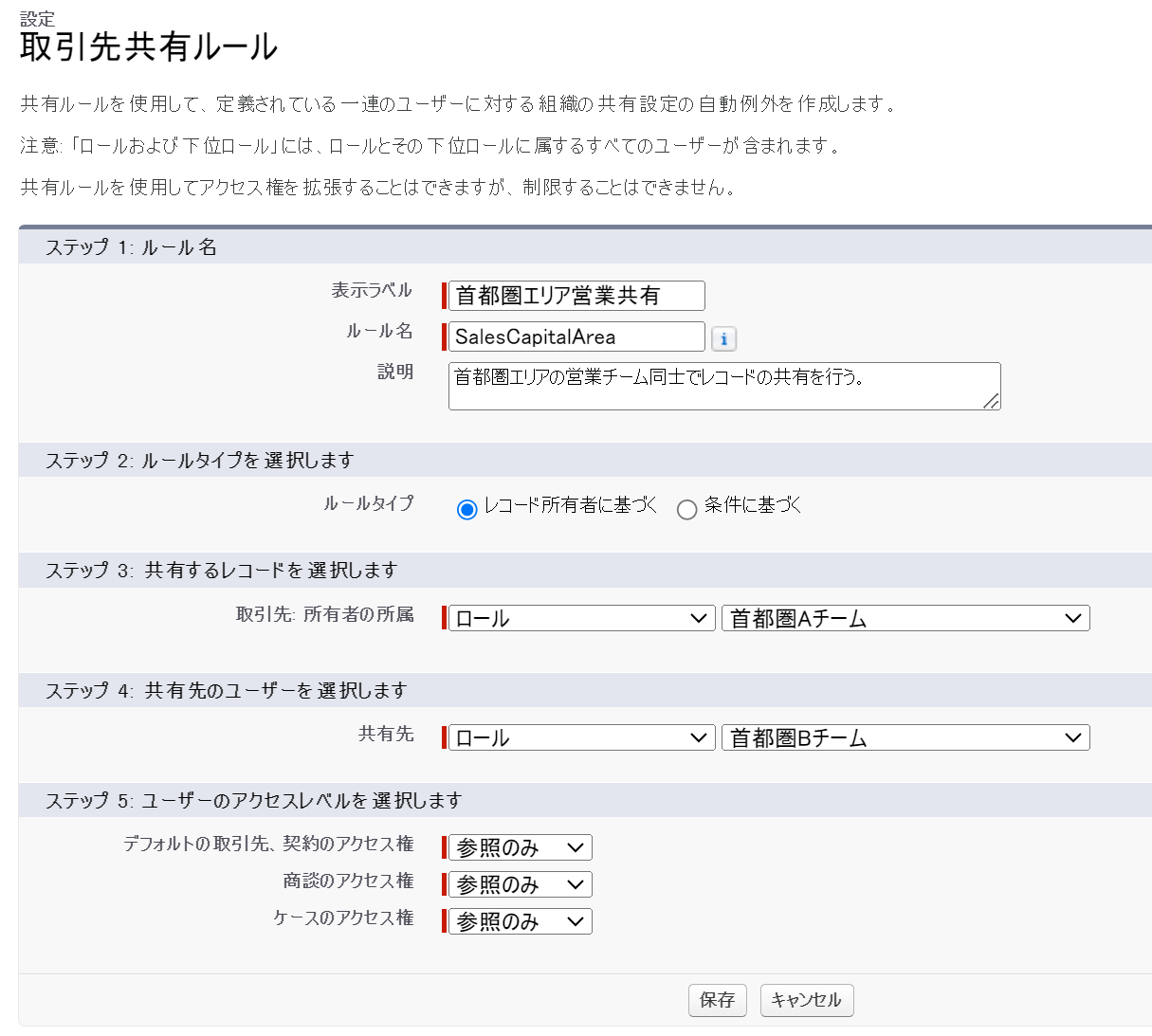Open the 共有先 dropdown showing ロール
The height and width of the screenshot is (1036, 1152).
(580, 736)
